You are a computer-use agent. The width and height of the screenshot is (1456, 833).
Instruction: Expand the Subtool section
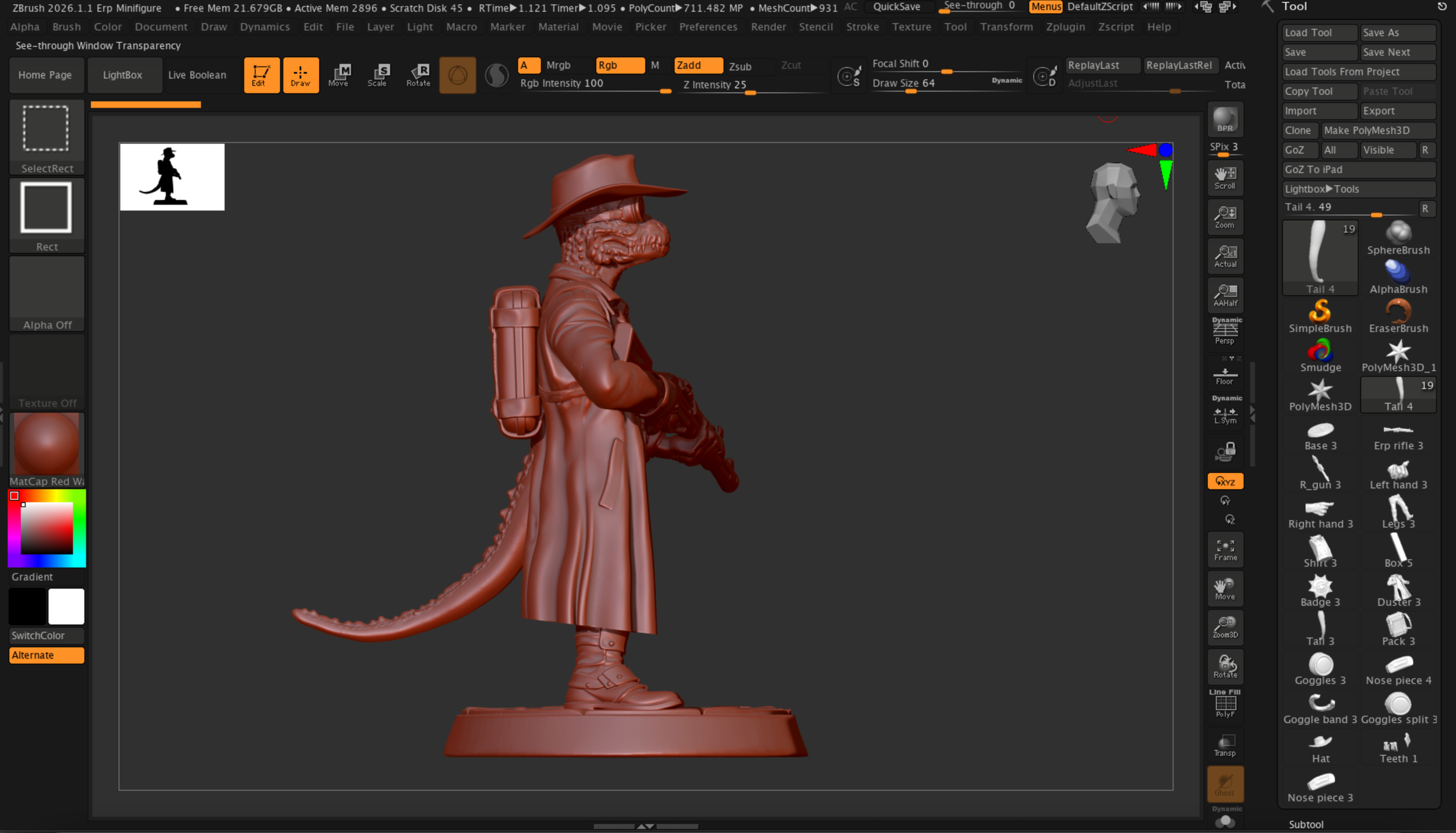tap(1306, 824)
